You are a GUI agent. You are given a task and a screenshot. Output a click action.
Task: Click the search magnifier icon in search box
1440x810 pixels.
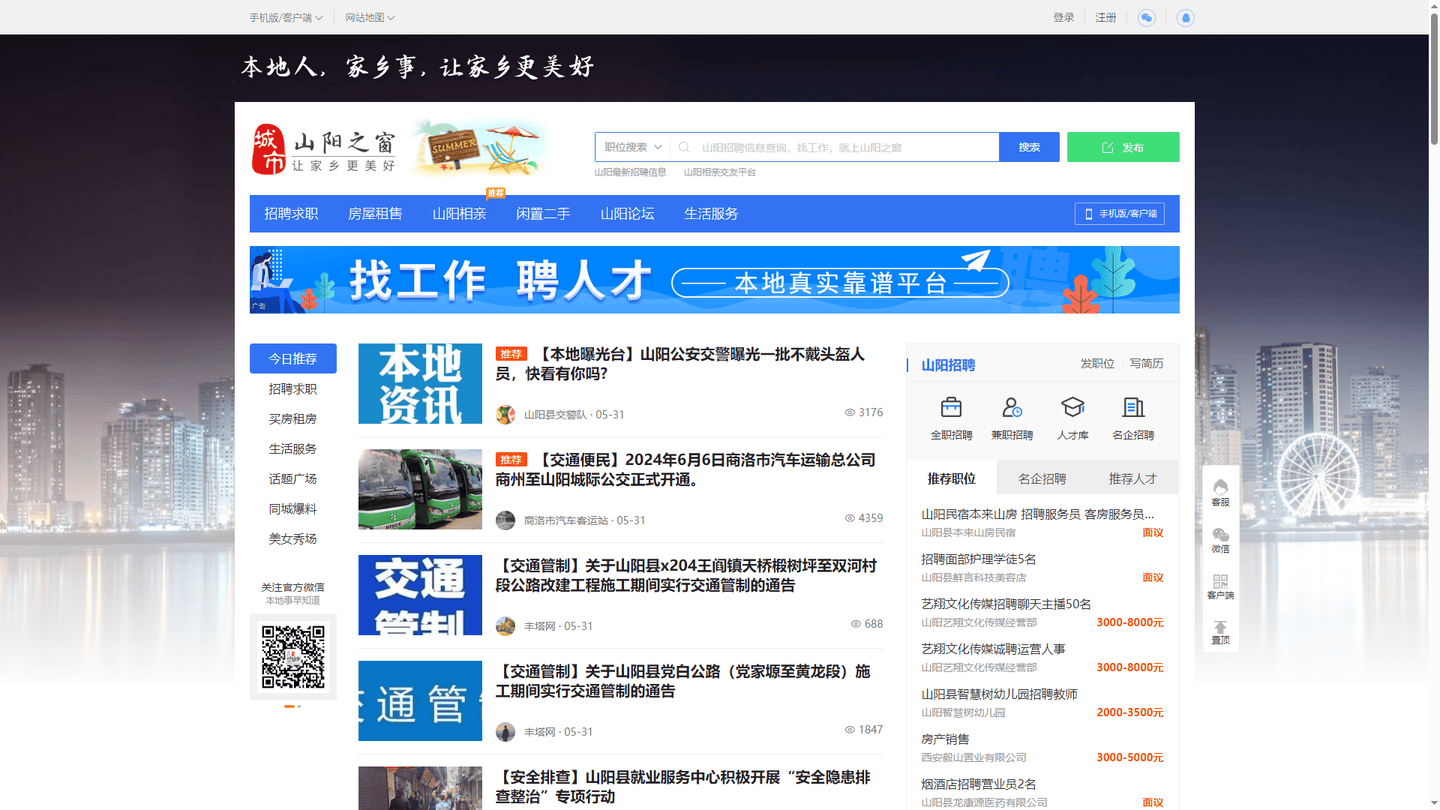pos(684,147)
